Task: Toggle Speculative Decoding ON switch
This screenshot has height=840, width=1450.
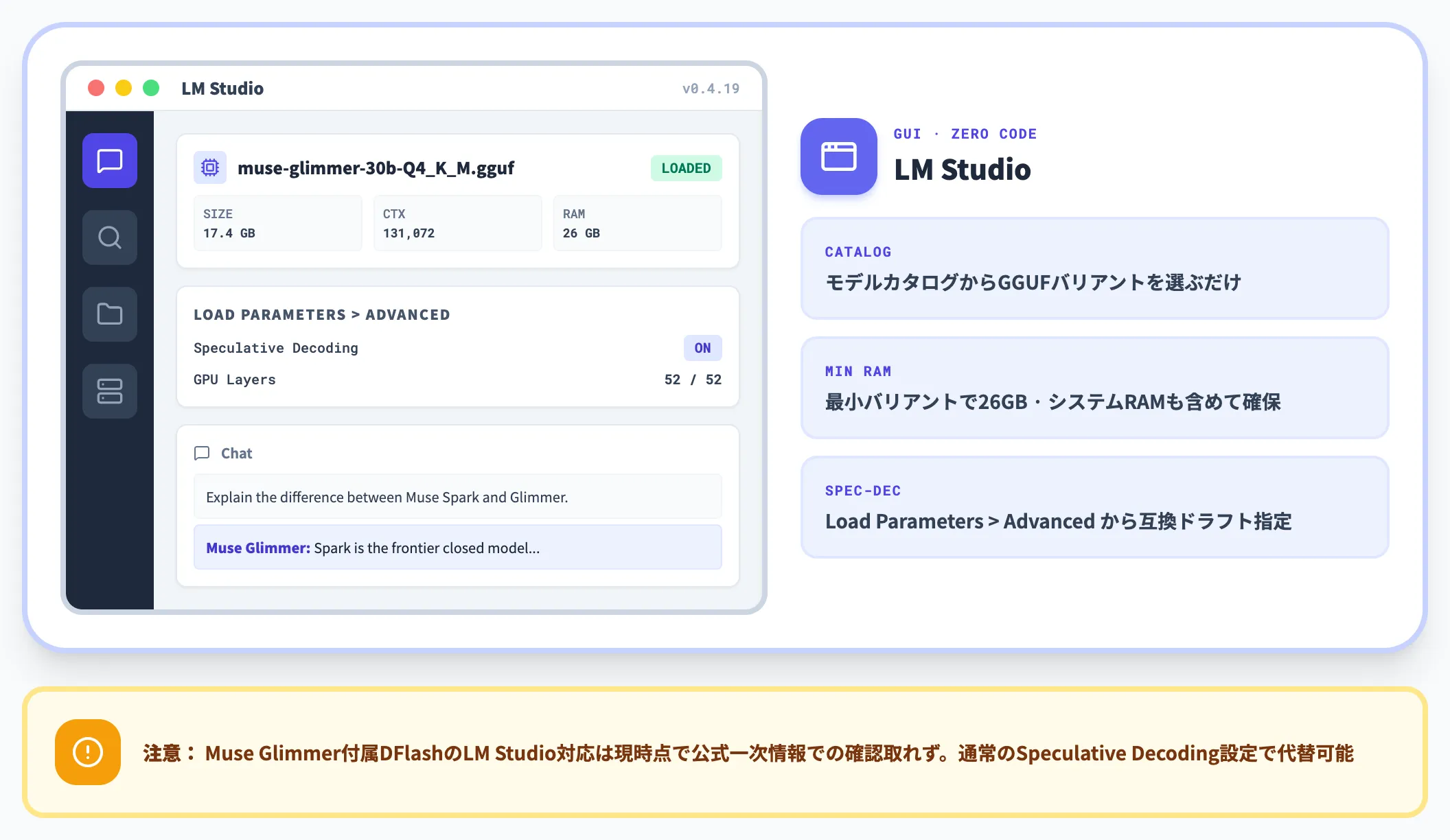Action: pos(702,348)
